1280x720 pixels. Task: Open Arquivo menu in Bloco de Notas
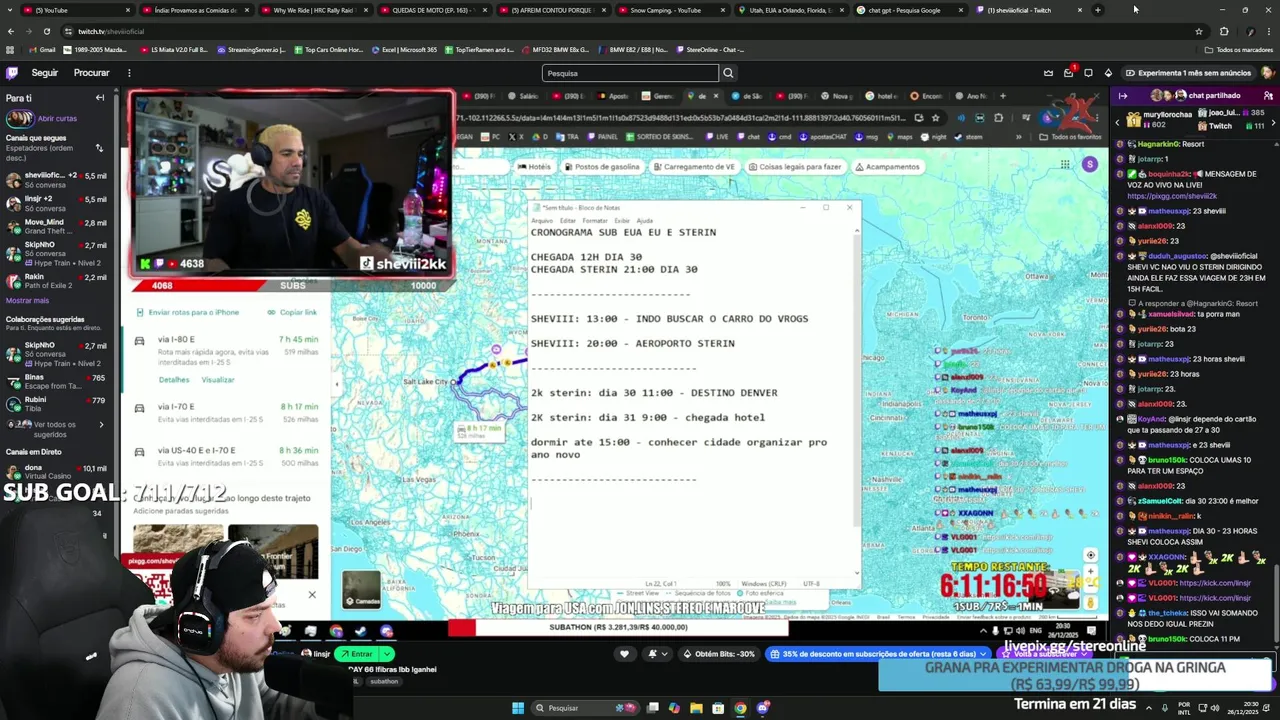(542, 220)
